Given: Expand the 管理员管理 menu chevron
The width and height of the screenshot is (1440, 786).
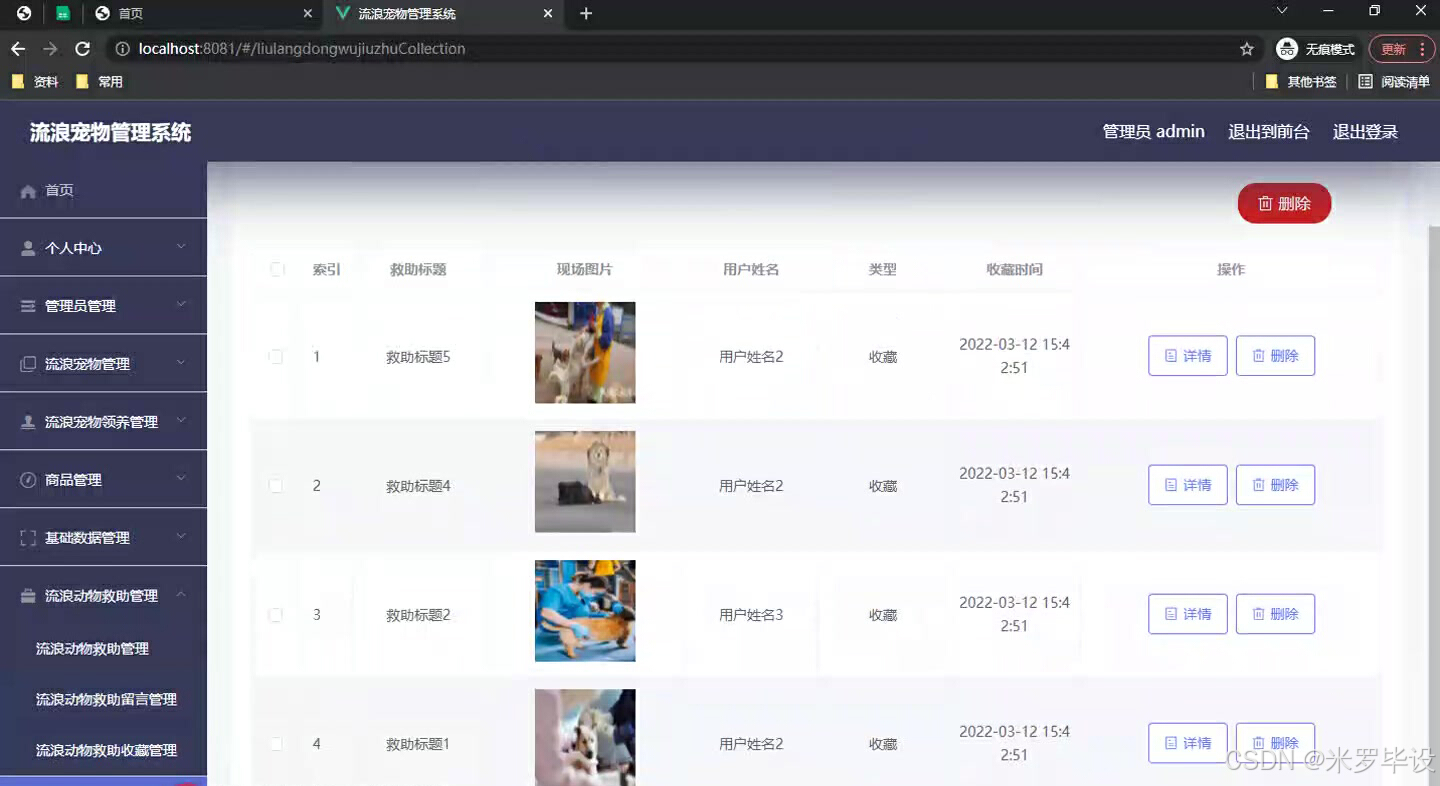Looking at the screenshot, I should (x=181, y=305).
